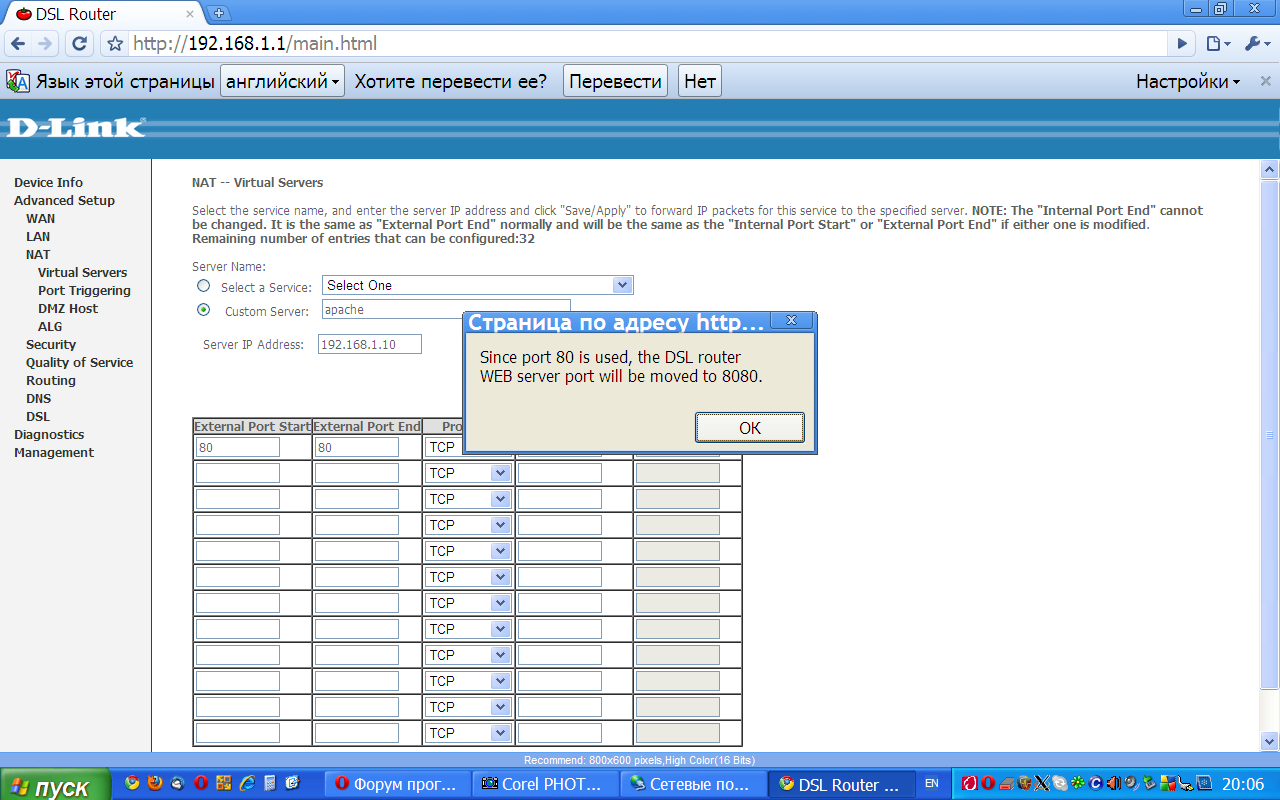Click OK in the alert dialog
The image size is (1280, 800).
[x=750, y=427]
